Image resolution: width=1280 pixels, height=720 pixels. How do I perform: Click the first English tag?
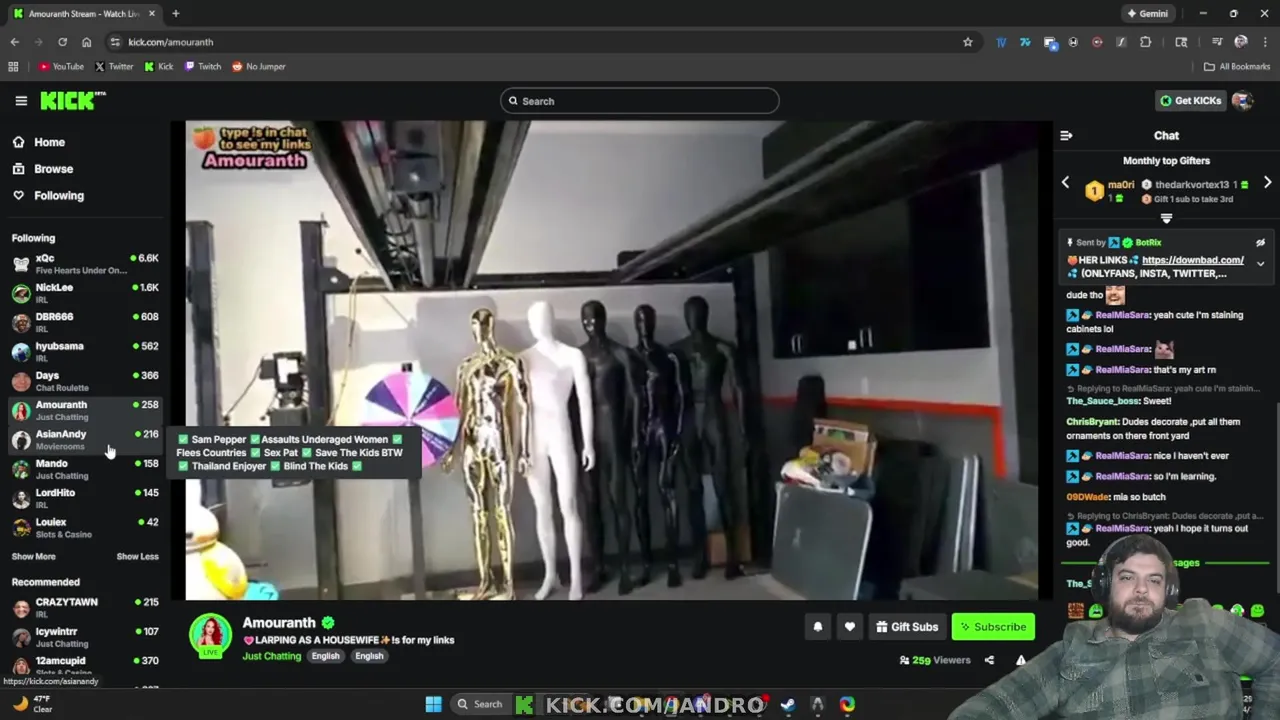click(x=325, y=656)
